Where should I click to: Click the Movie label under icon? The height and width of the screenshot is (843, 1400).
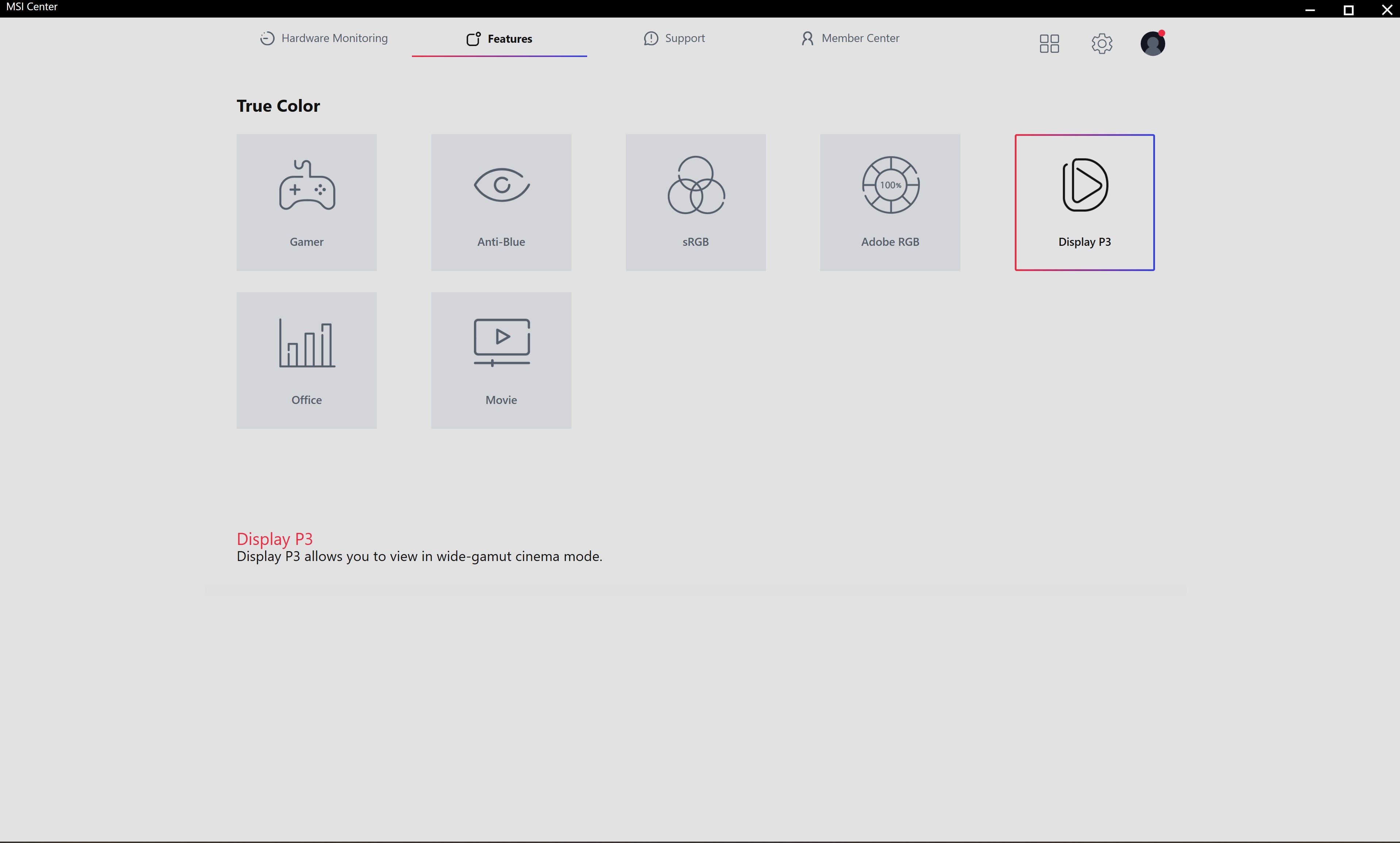(501, 400)
